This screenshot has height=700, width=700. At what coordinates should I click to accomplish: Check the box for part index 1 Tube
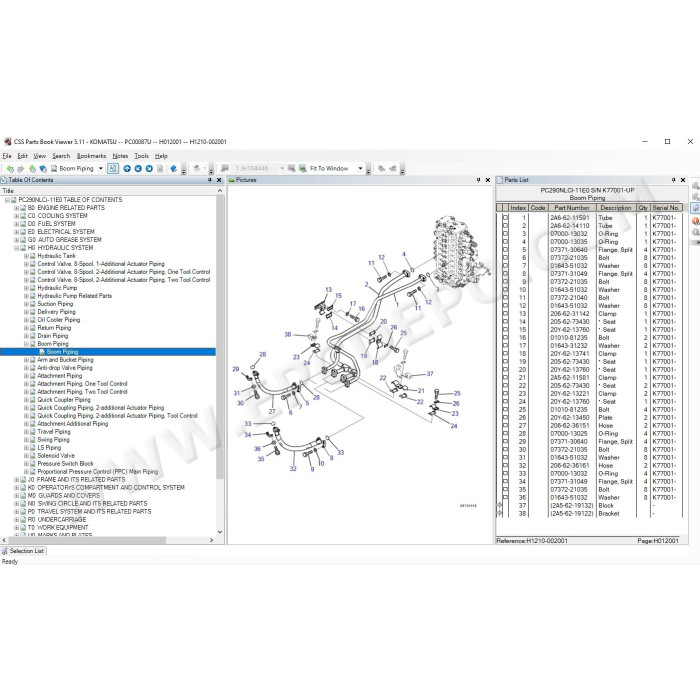(x=505, y=218)
